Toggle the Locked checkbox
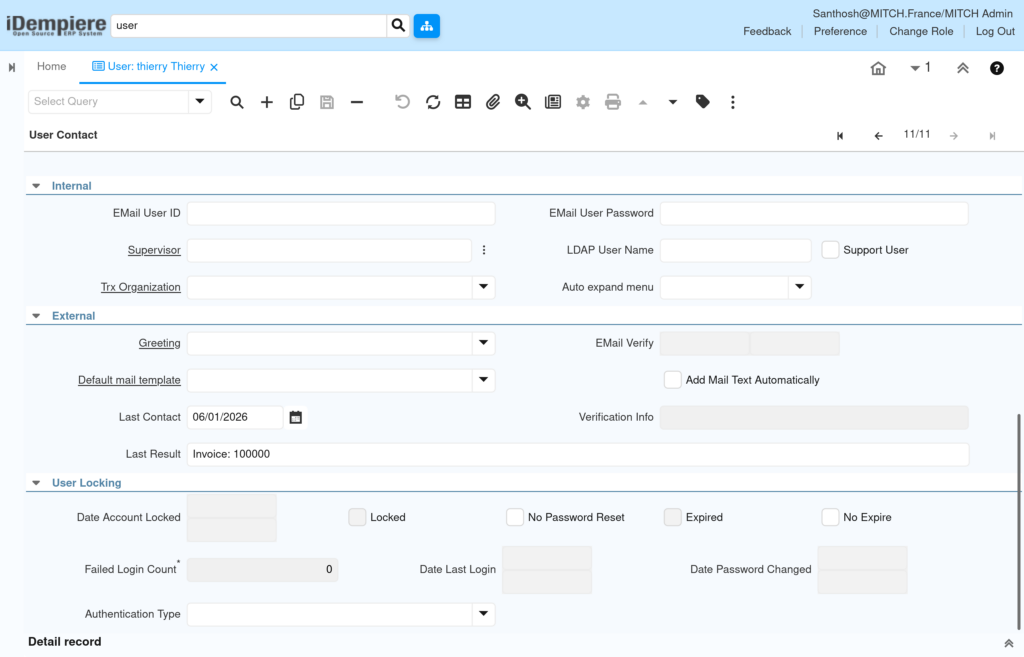The width and height of the screenshot is (1024, 657). [x=357, y=517]
